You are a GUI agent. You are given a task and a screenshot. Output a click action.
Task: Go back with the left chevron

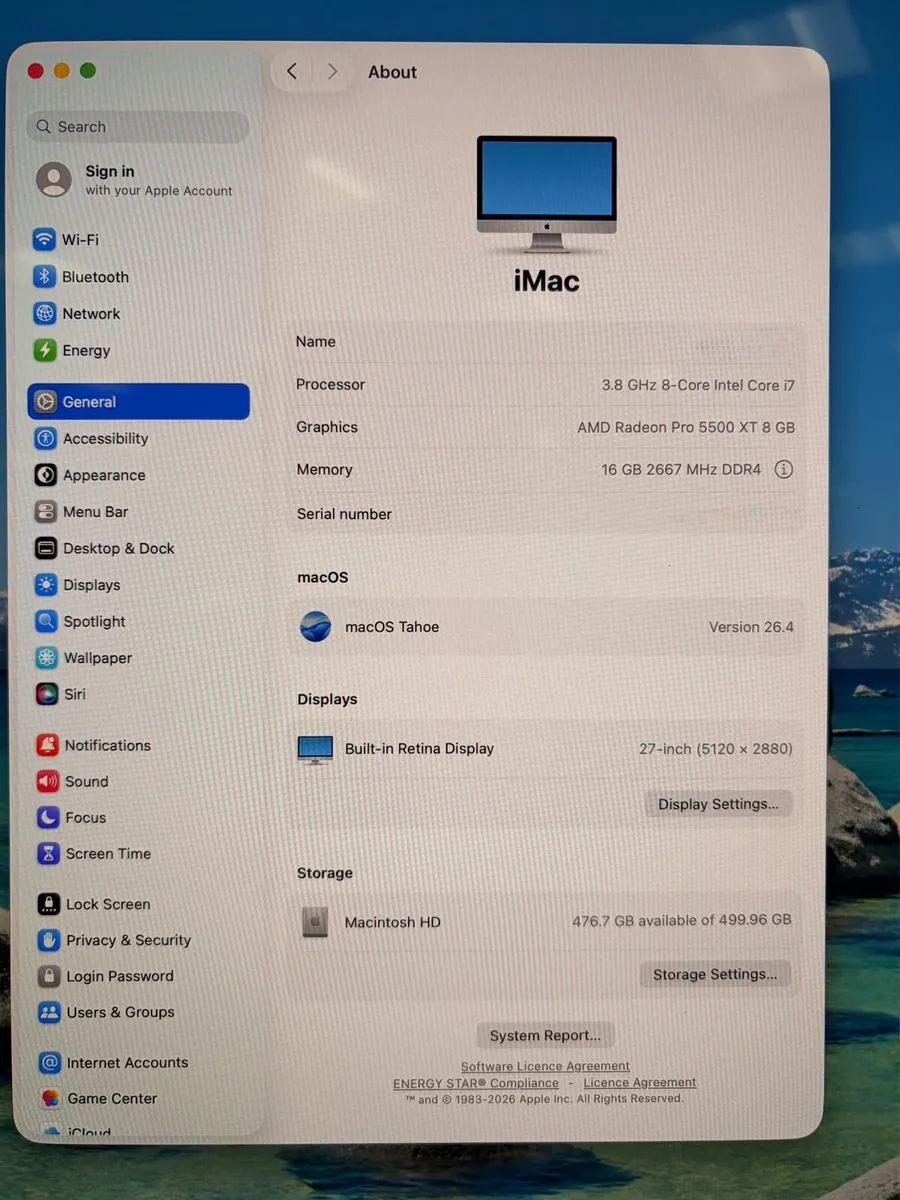pyautogui.click(x=292, y=71)
